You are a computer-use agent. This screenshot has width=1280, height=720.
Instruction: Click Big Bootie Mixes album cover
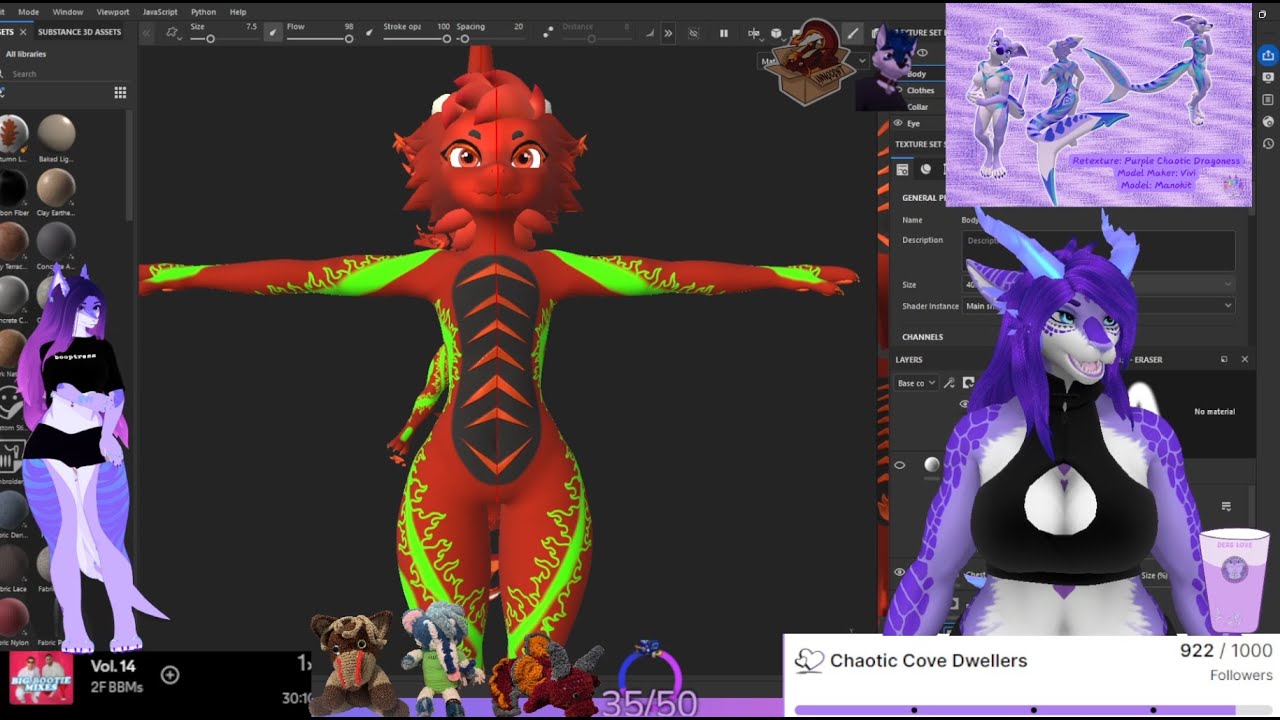click(x=41, y=678)
